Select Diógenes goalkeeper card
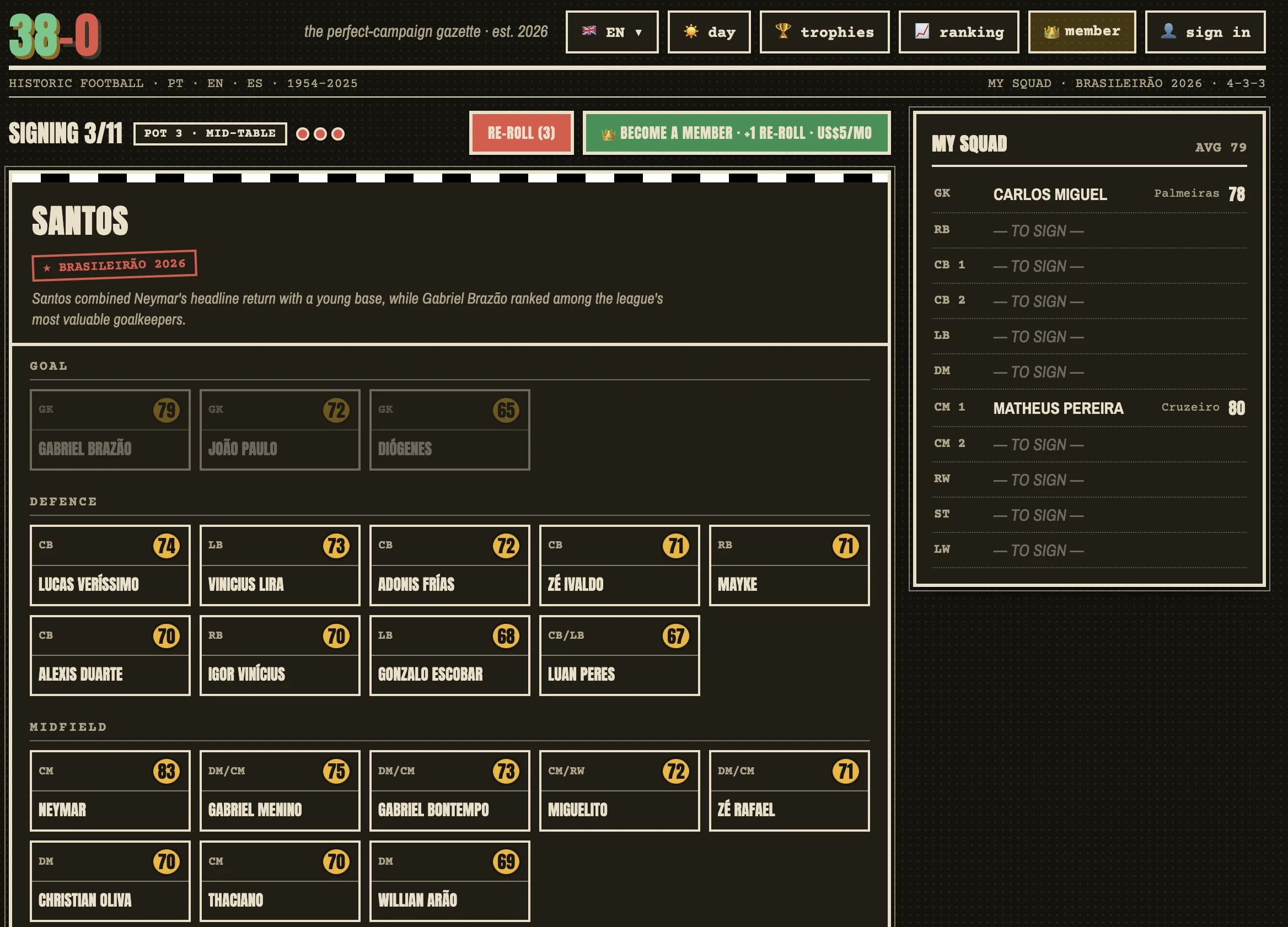Image resolution: width=1288 pixels, height=927 pixels. point(450,430)
